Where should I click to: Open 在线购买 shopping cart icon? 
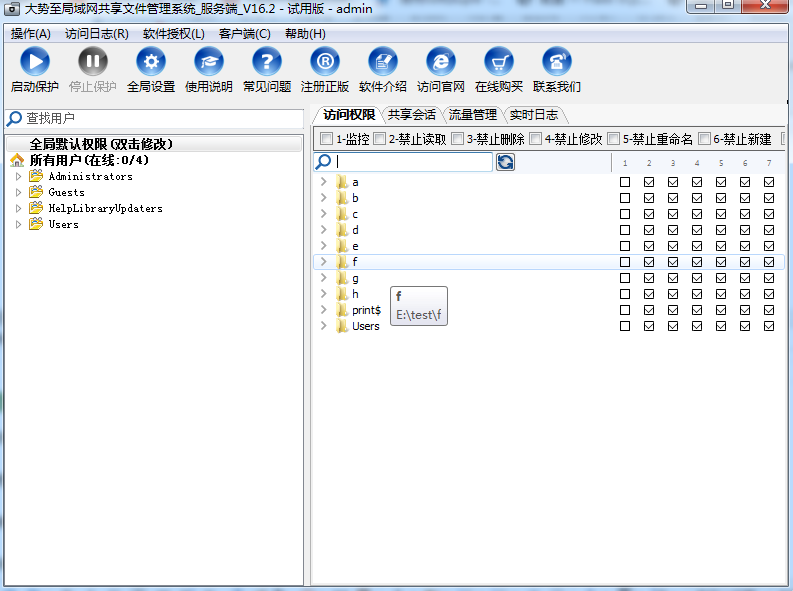[499, 62]
